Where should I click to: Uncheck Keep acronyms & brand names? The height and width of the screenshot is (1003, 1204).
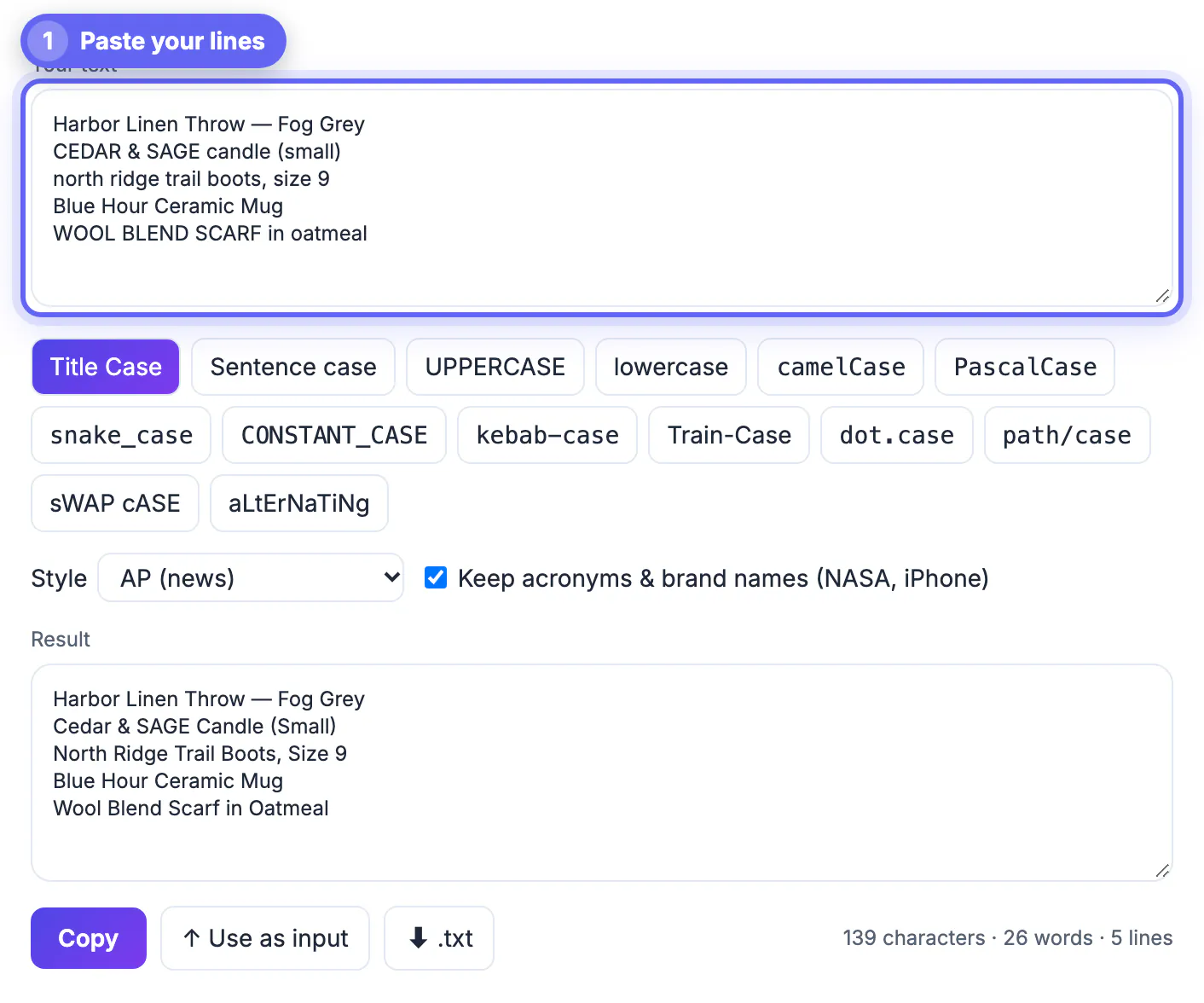click(x=436, y=577)
